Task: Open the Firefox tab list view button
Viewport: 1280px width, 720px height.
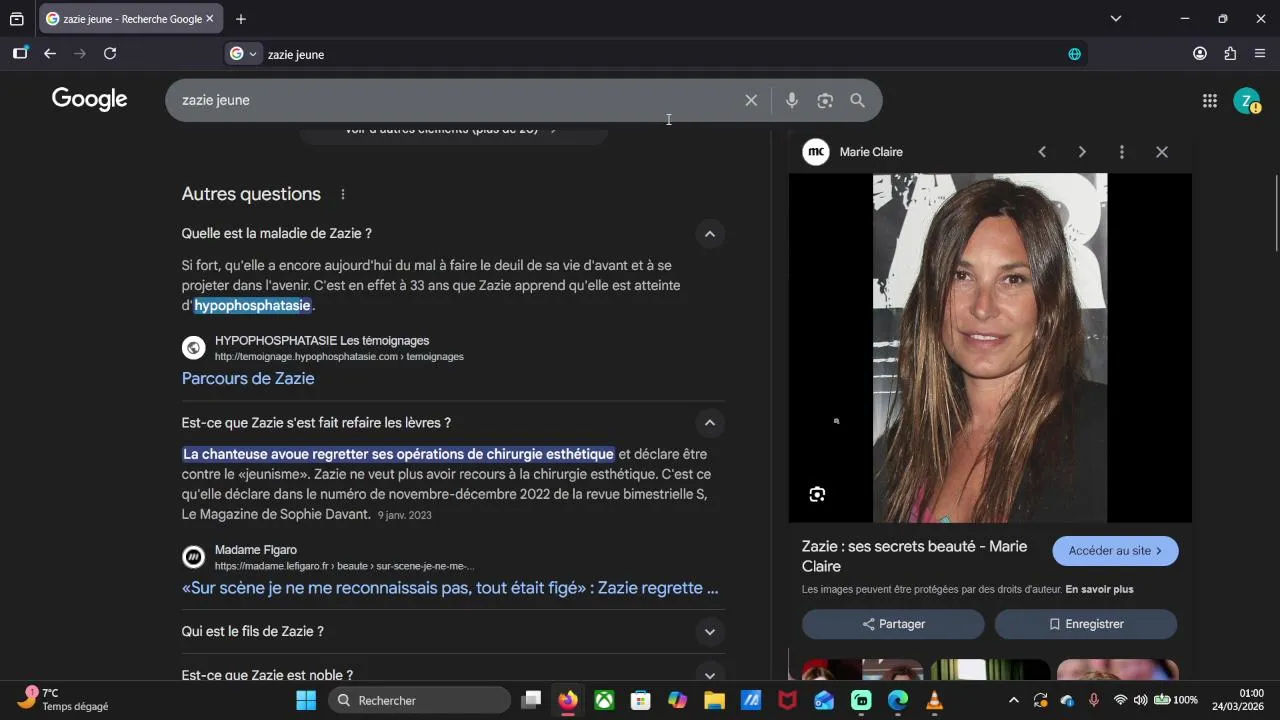Action: [17, 19]
